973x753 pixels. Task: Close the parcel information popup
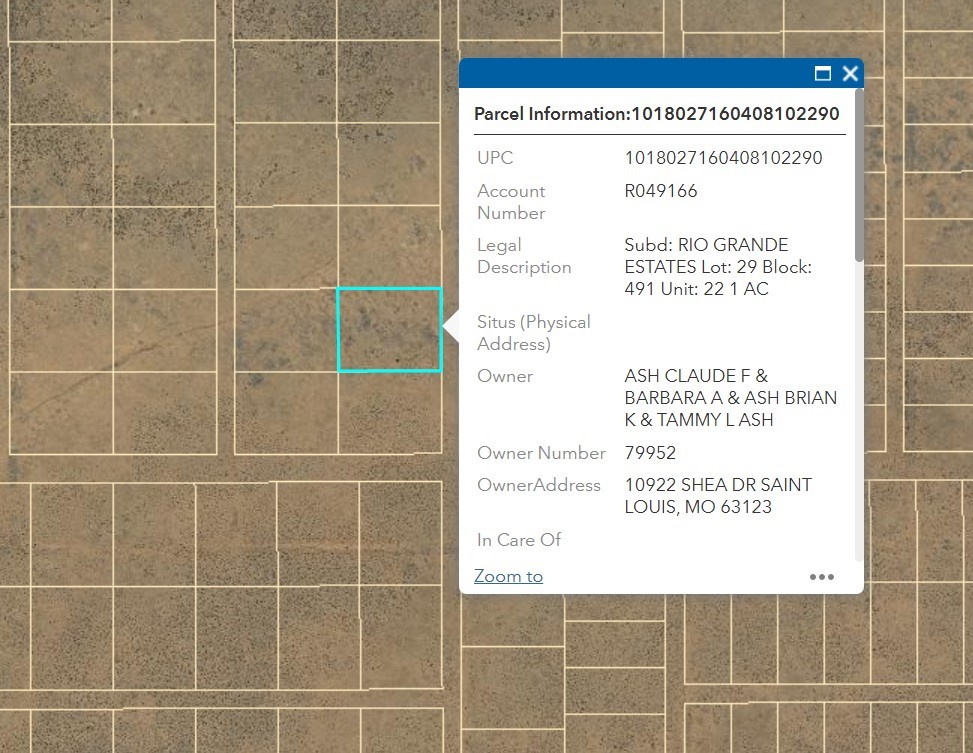click(x=850, y=73)
